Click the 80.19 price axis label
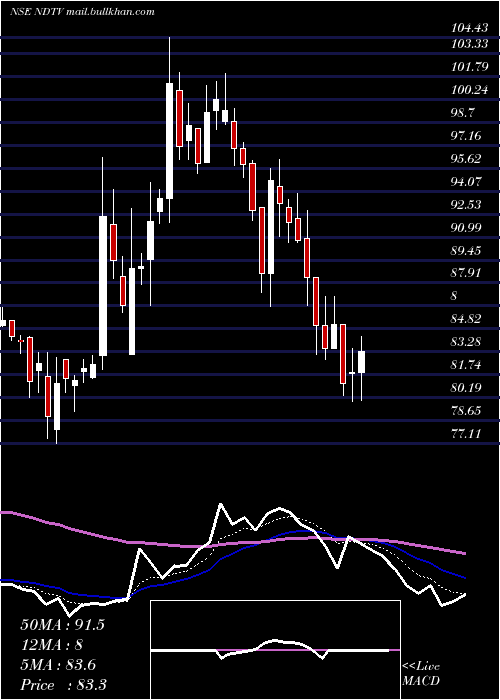 [466, 388]
